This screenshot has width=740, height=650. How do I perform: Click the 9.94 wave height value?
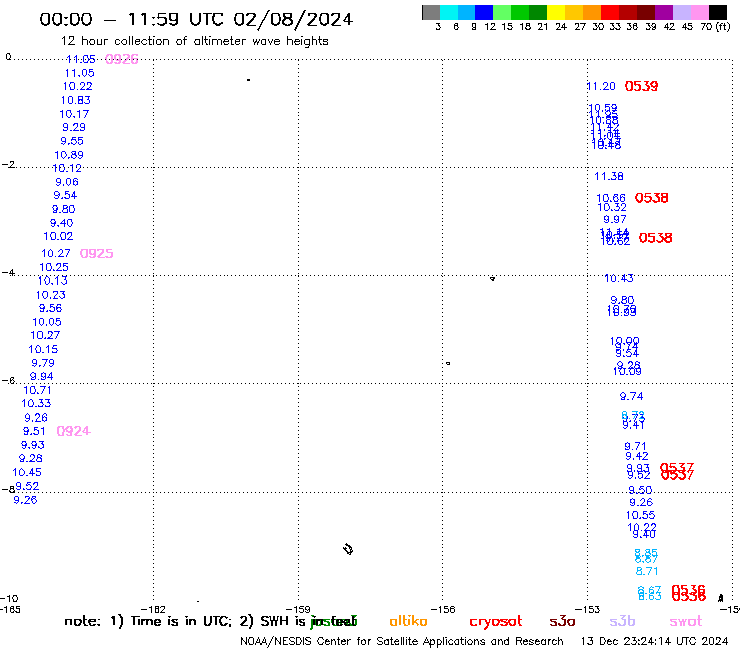point(41,376)
